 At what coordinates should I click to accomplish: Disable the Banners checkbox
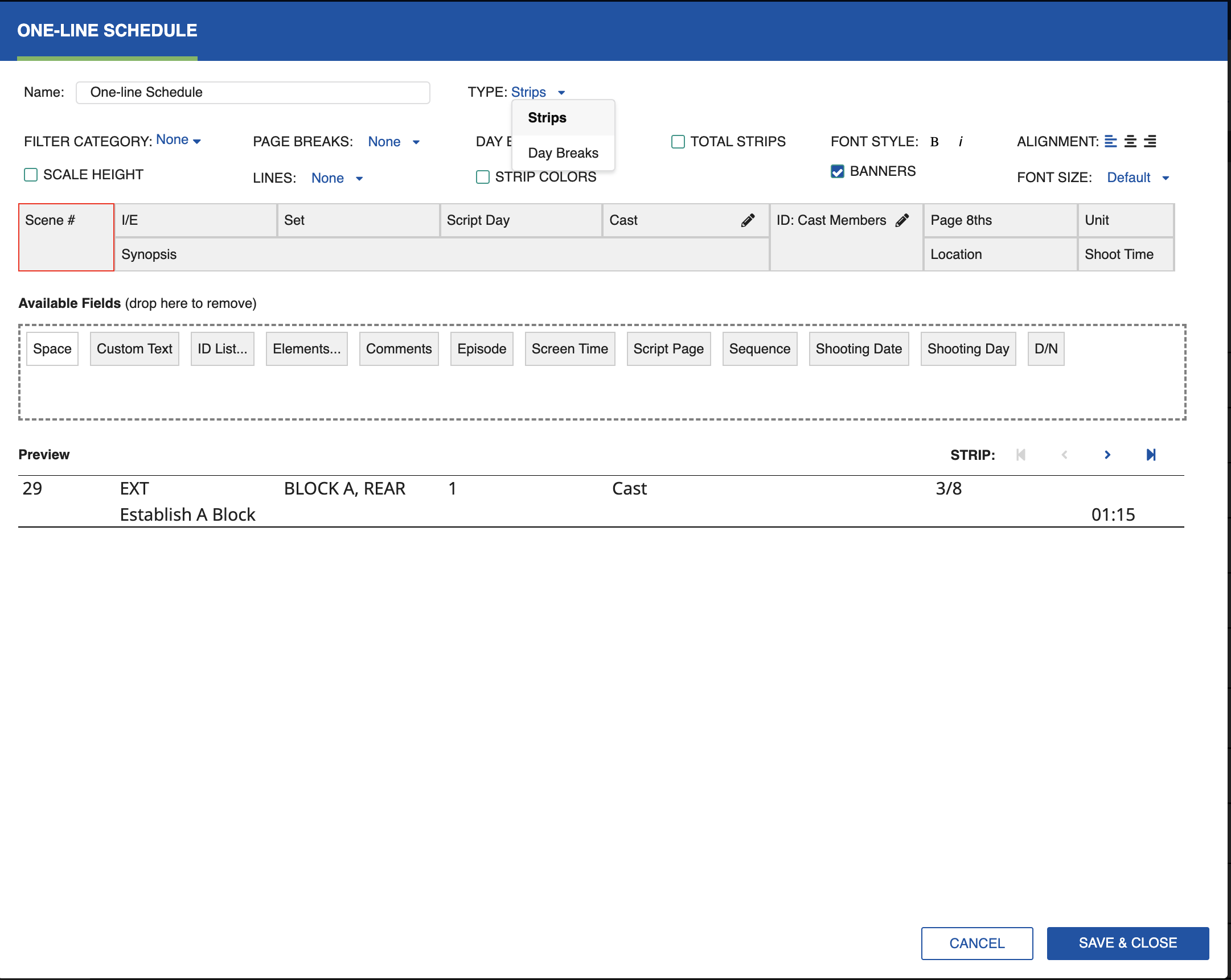[836, 171]
